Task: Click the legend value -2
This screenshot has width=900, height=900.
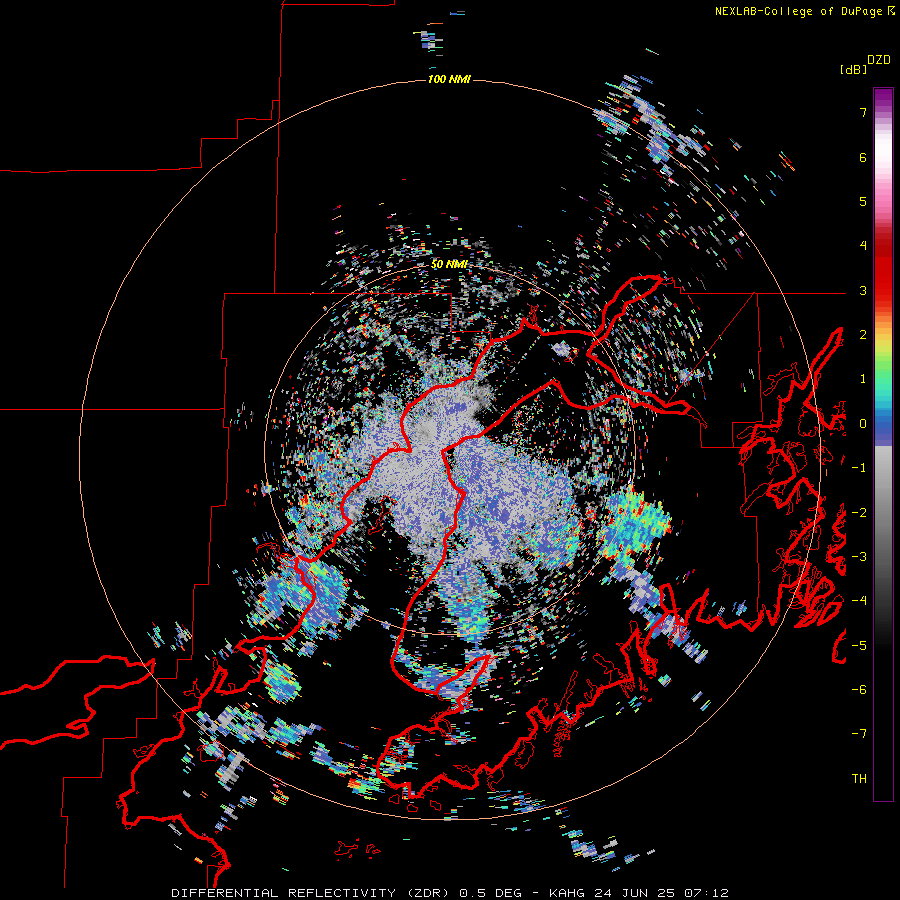Action: 859,512
